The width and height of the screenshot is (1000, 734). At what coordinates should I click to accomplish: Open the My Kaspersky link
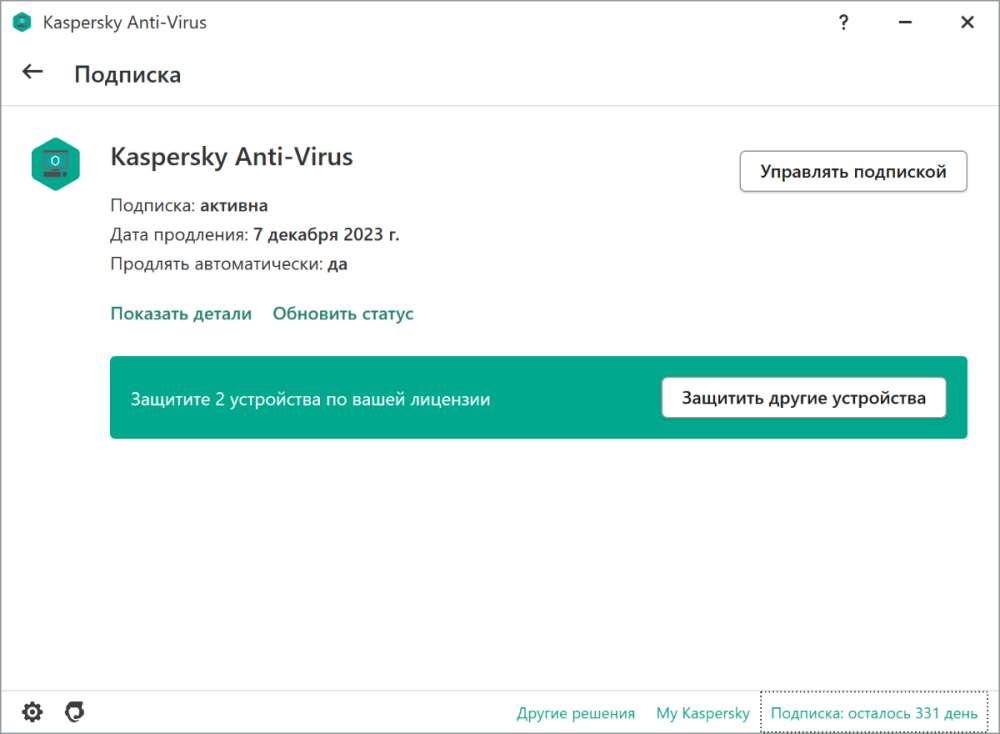(x=703, y=713)
